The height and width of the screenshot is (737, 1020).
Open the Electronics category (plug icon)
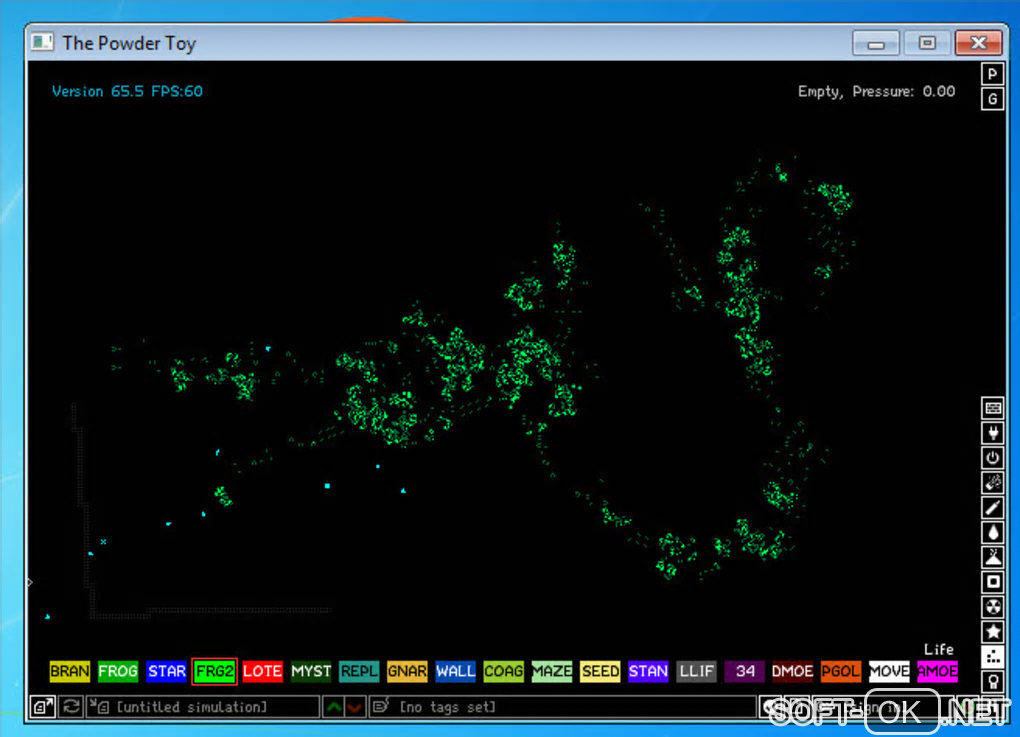(x=993, y=433)
